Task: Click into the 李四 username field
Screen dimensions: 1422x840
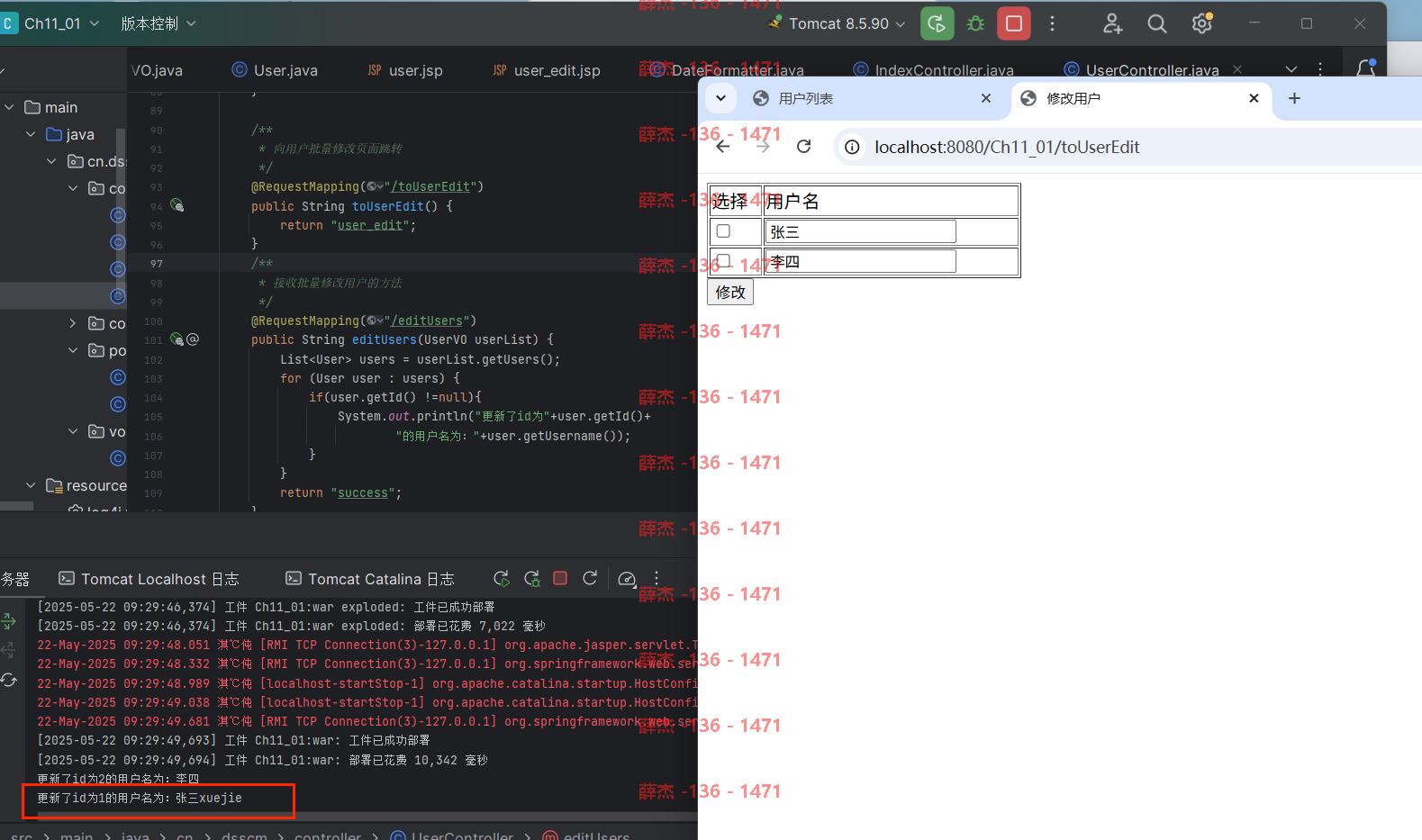Action: 860,261
